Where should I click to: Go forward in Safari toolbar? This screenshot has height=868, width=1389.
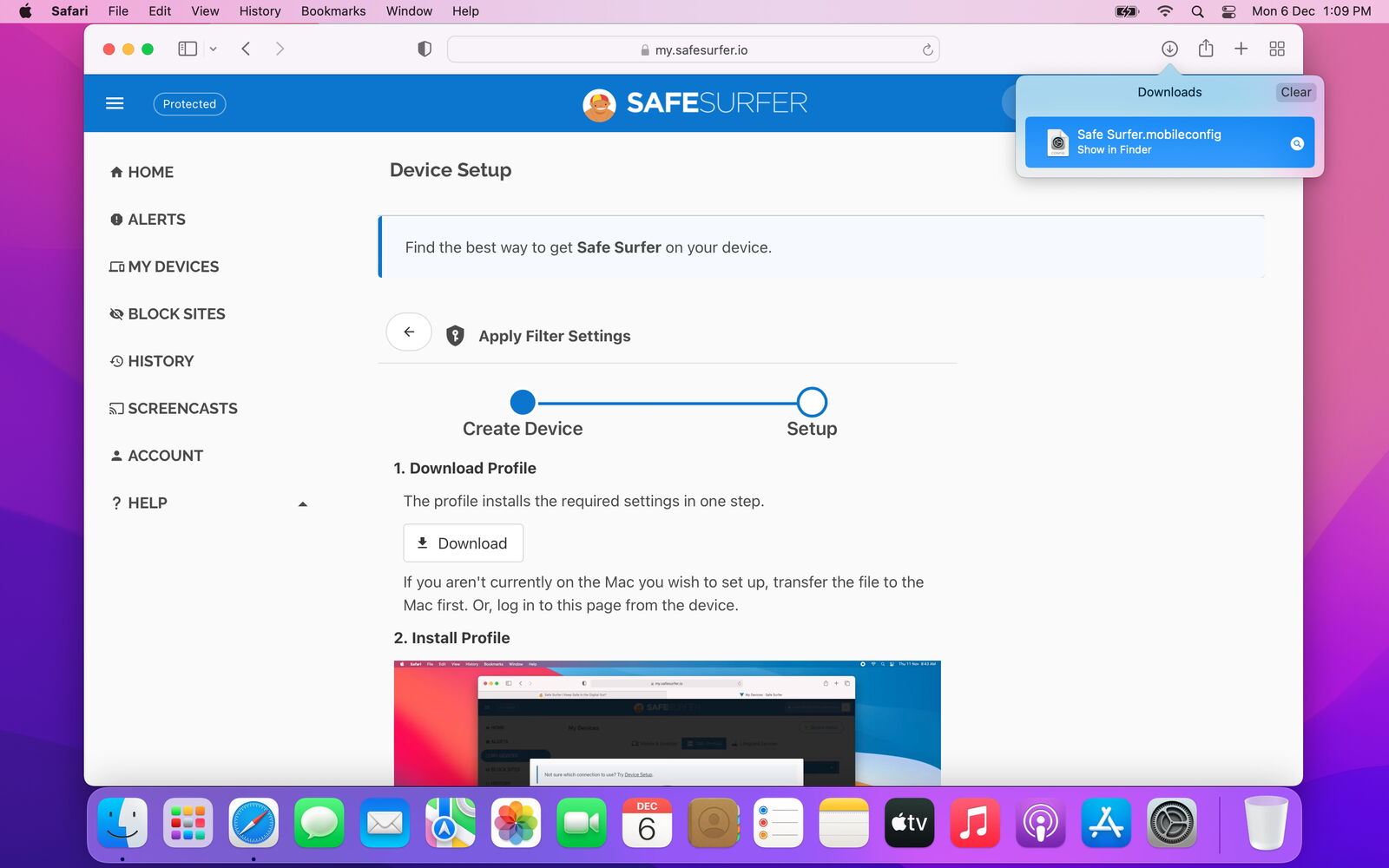pos(280,49)
